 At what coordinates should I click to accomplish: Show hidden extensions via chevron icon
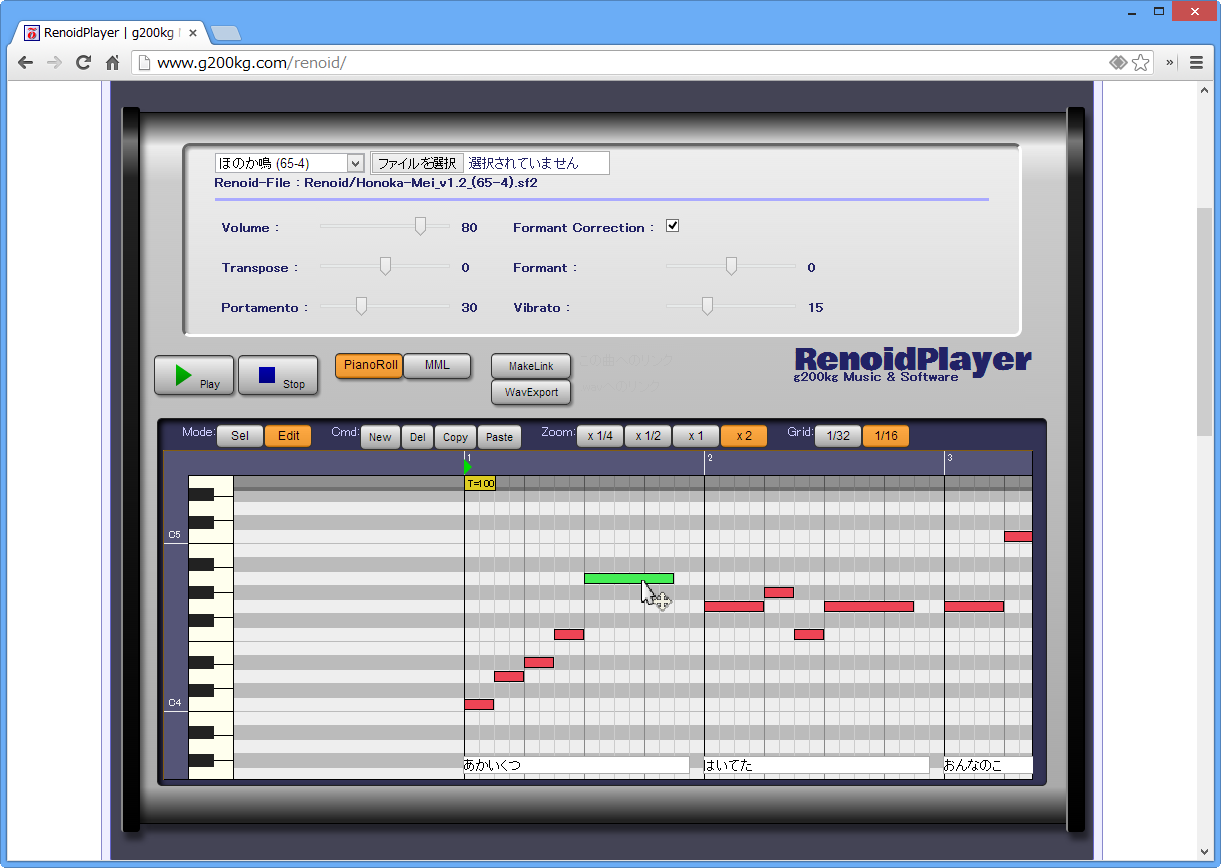[x=1169, y=62]
